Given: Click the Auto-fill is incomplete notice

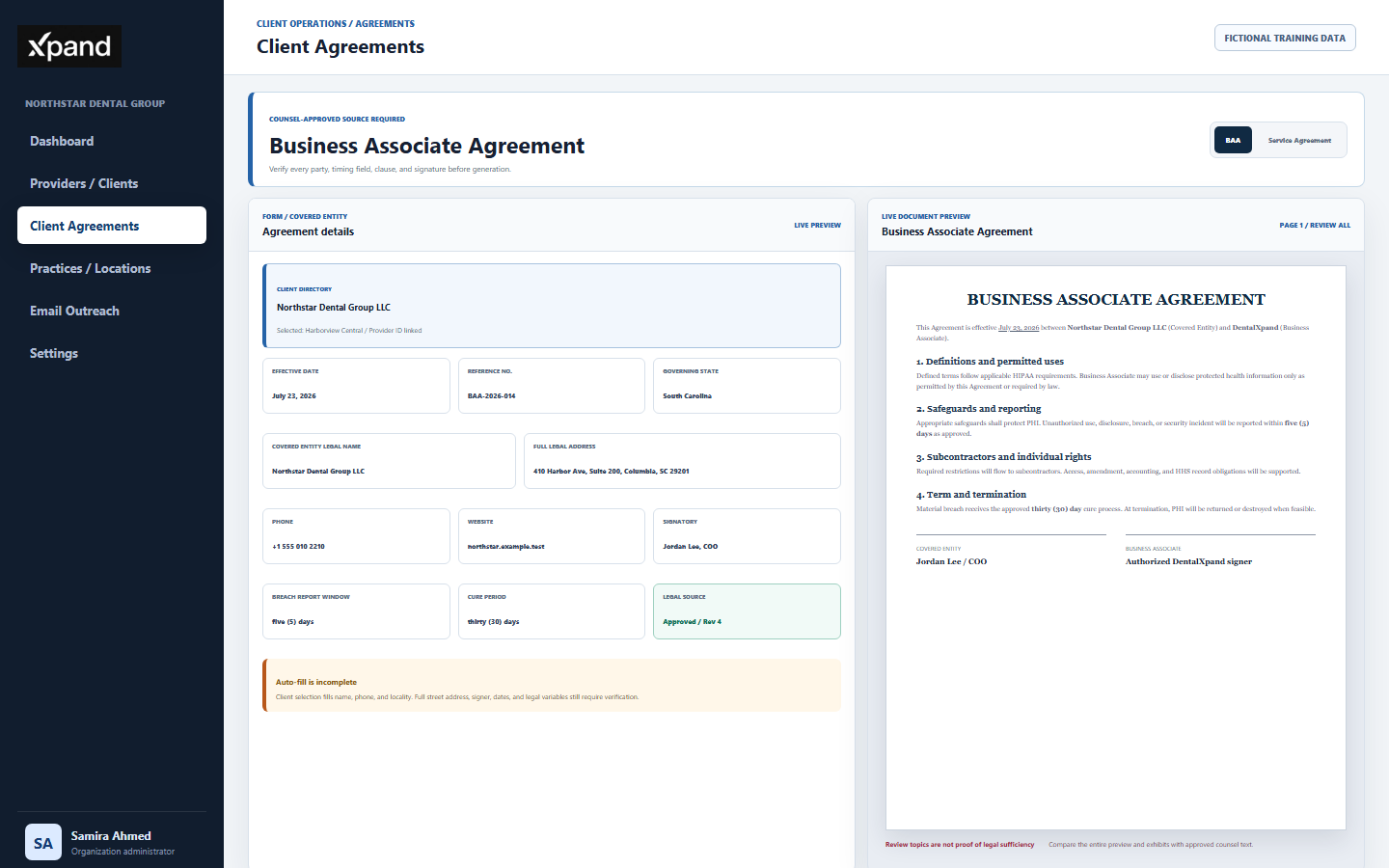Looking at the screenshot, I should (x=552, y=686).
